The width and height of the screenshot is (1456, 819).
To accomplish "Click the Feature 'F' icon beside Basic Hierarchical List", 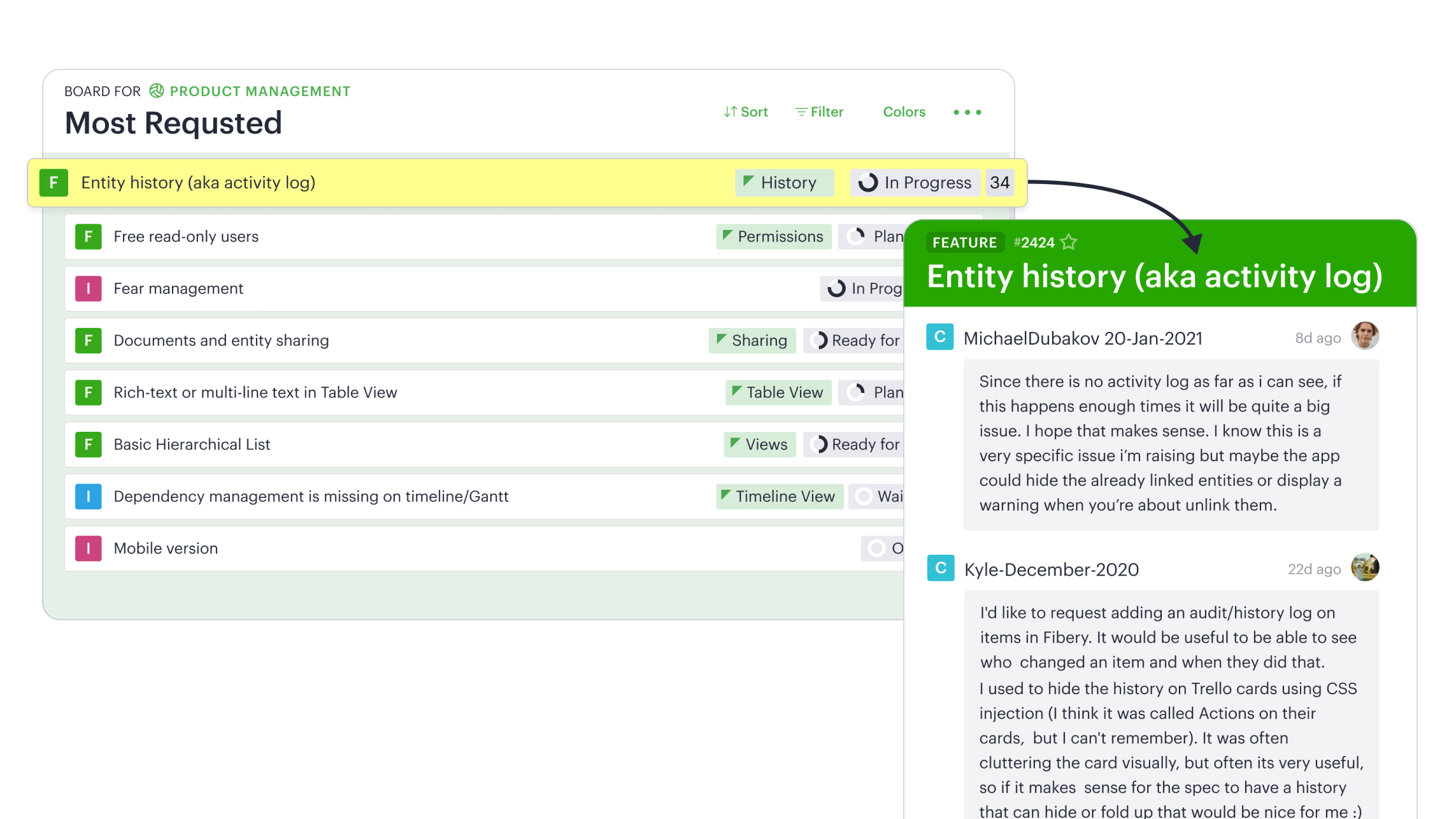I will click(x=89, y=445).
